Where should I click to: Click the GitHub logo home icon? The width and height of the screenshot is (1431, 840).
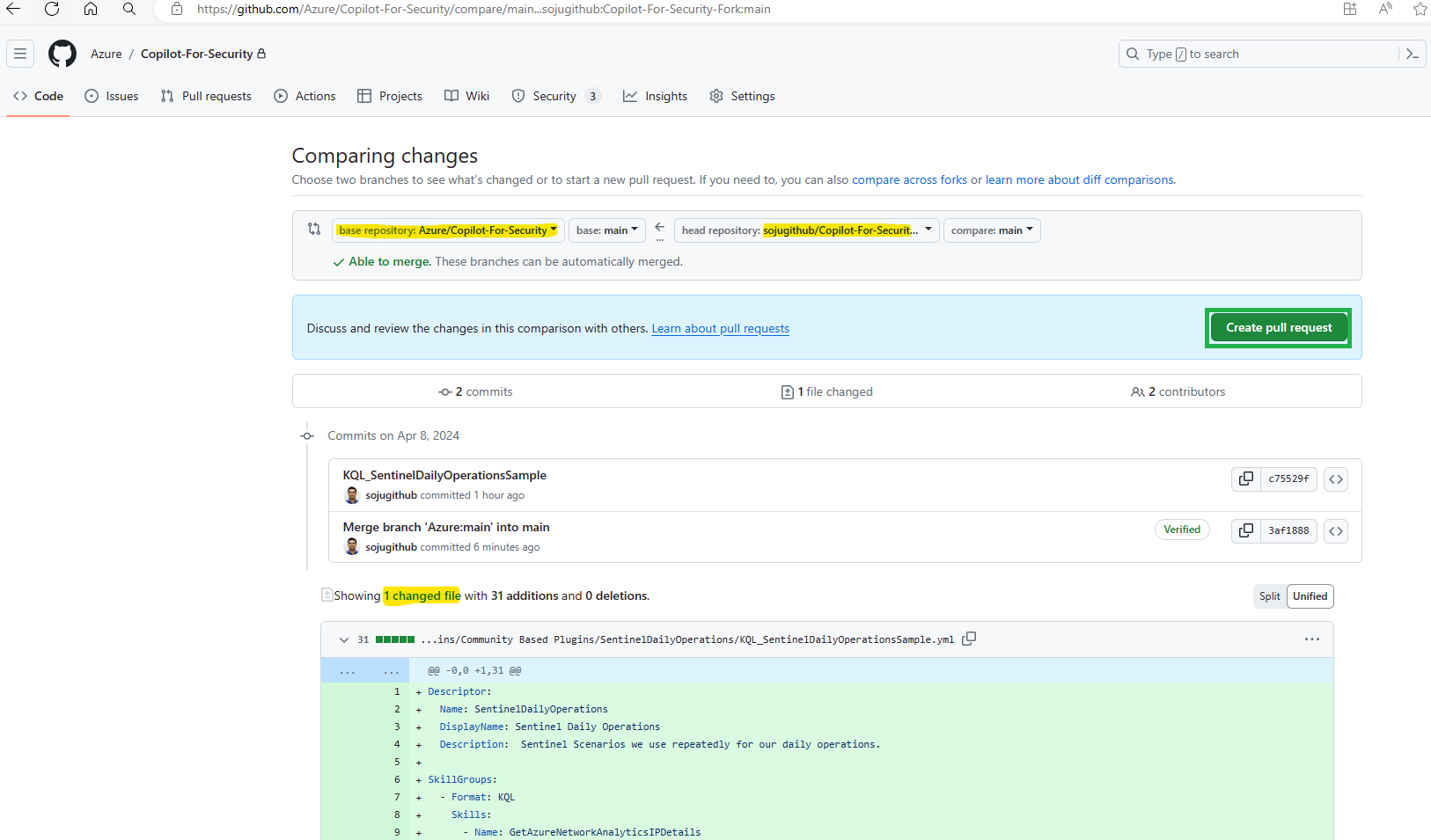click(62, 54)
